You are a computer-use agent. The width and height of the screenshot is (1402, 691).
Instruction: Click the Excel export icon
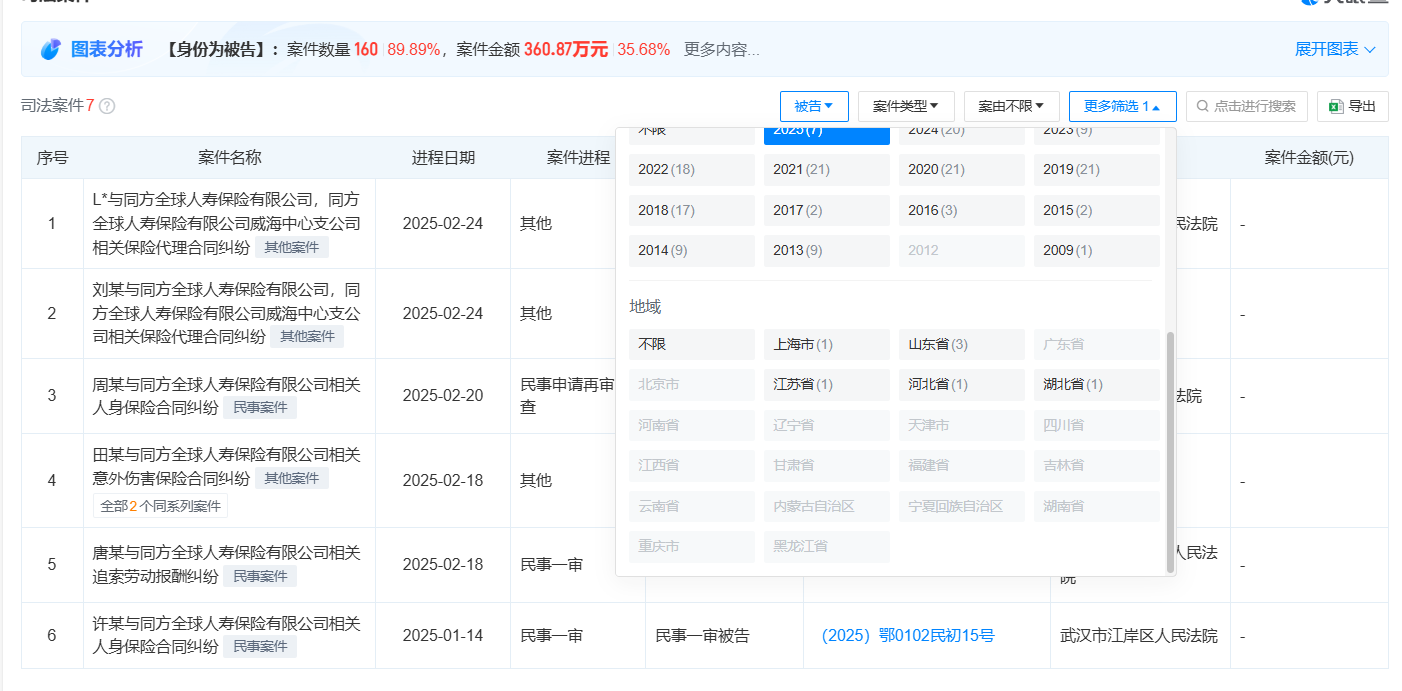coord(1335,106)
